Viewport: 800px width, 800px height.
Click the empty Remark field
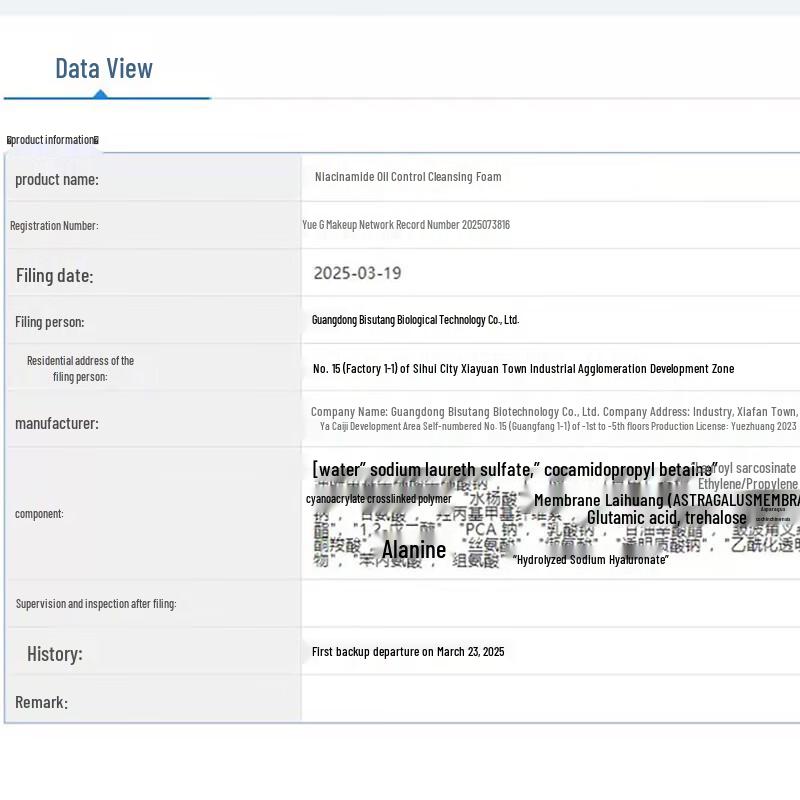pos(550,702)
